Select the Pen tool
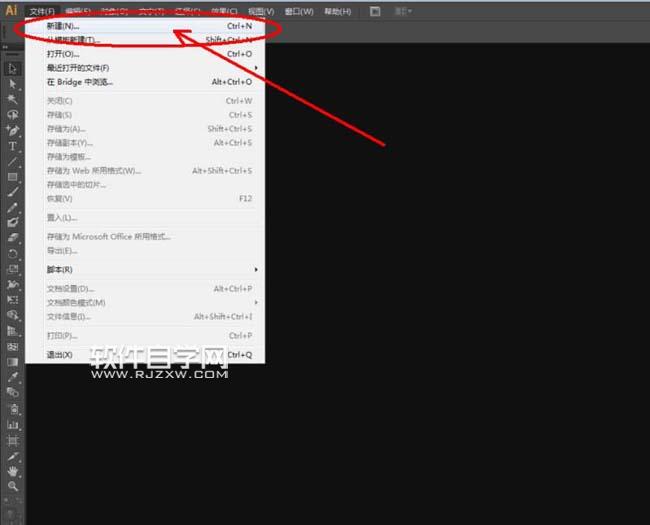Viewport: 650px width, 525px height. click(12, 130)
